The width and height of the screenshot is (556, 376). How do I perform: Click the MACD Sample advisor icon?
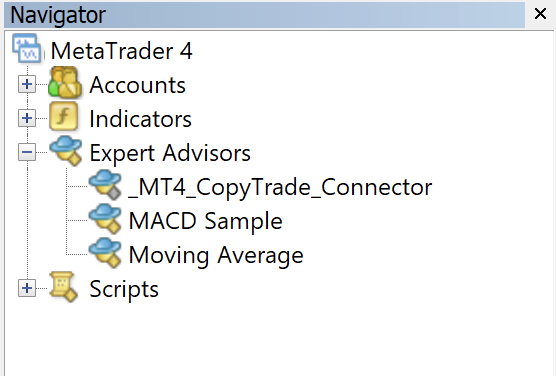coord(105,219)
